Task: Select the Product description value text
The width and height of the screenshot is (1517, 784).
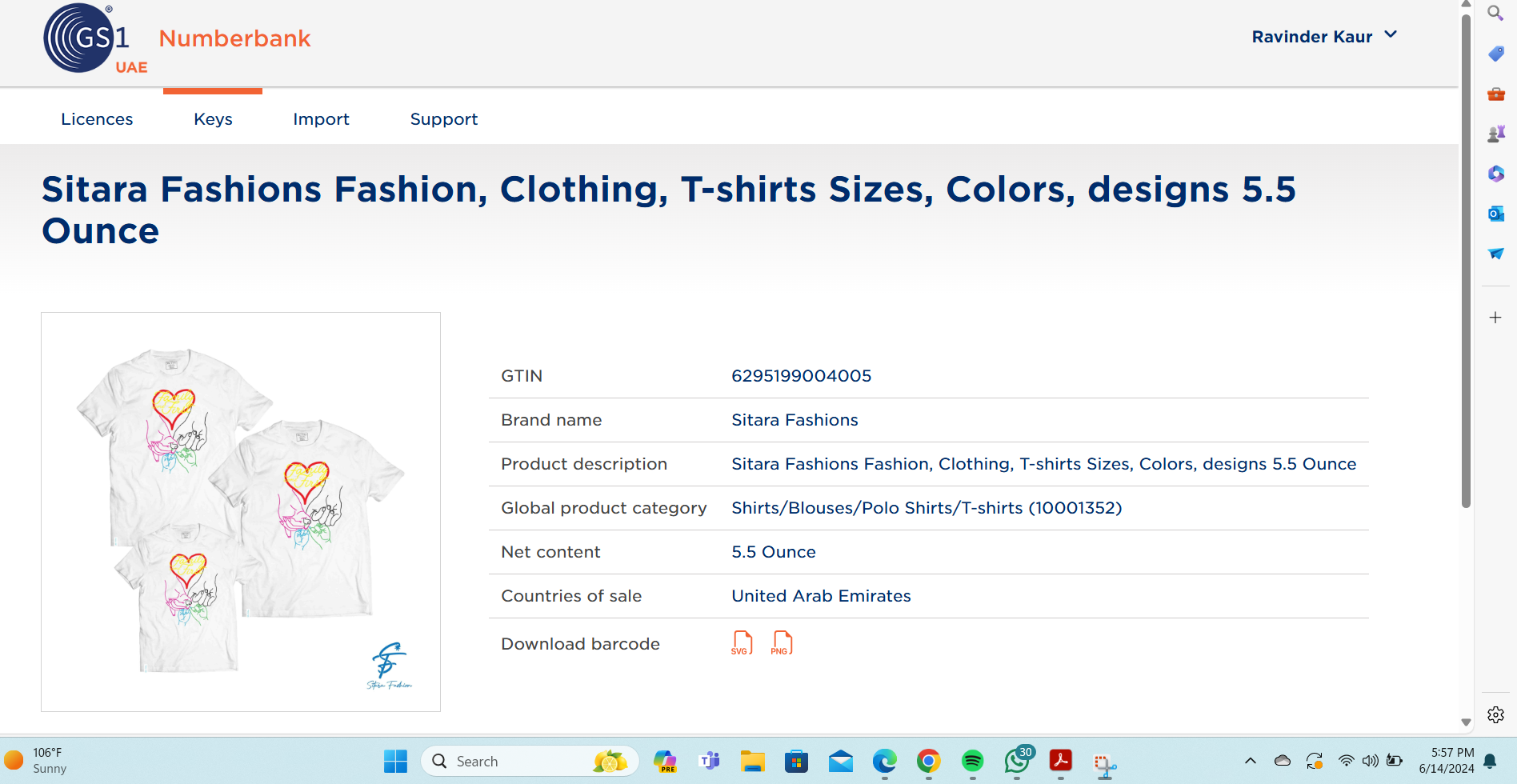Action: (1044, 464)
